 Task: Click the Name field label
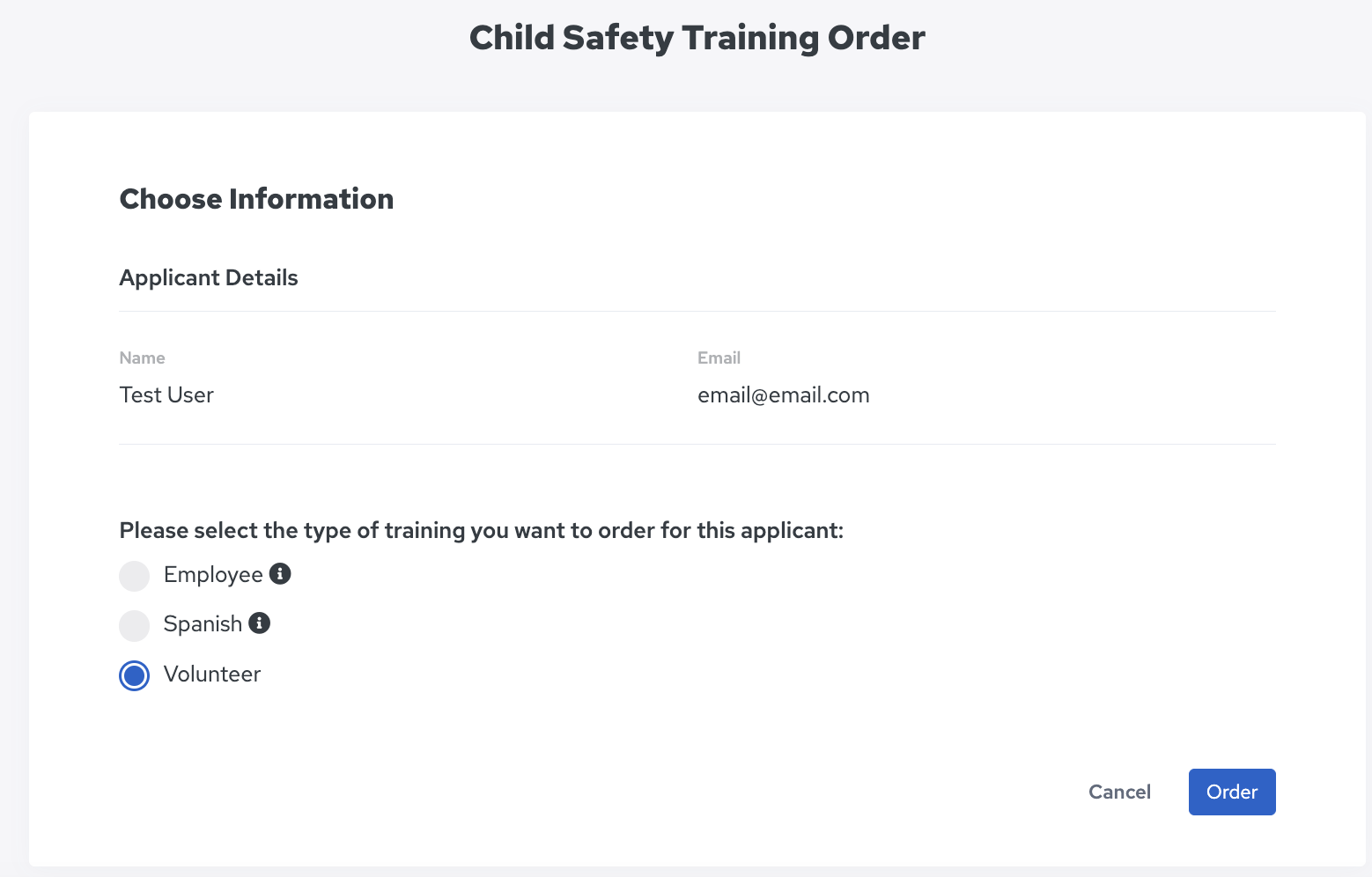143,357
